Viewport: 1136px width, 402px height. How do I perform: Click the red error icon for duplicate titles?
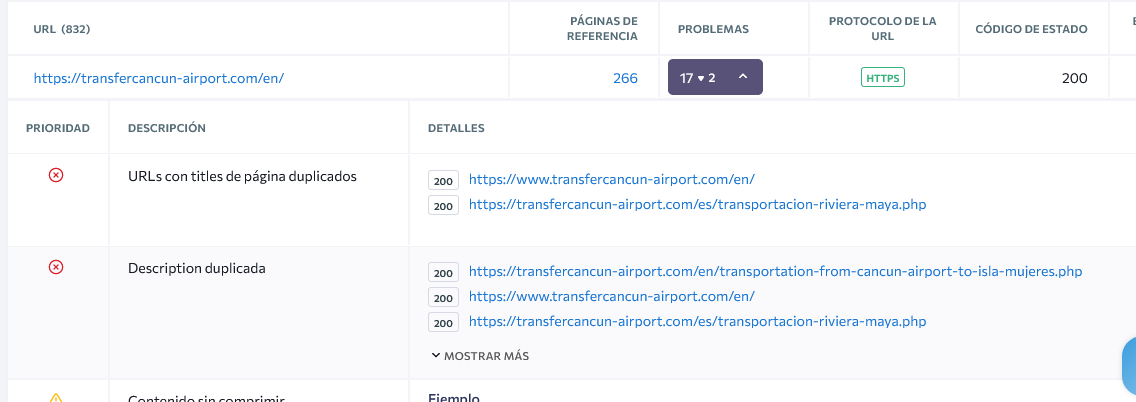pyautogui.click(x=56, y=175)
